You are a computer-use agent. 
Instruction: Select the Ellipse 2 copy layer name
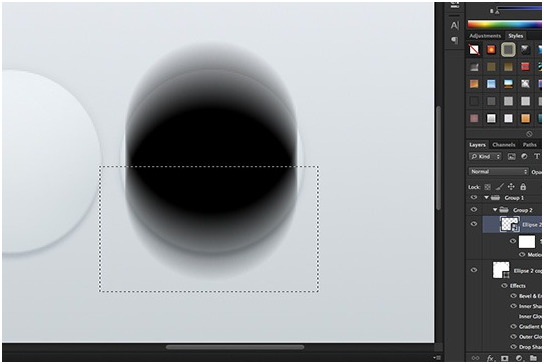pos(528,271)
